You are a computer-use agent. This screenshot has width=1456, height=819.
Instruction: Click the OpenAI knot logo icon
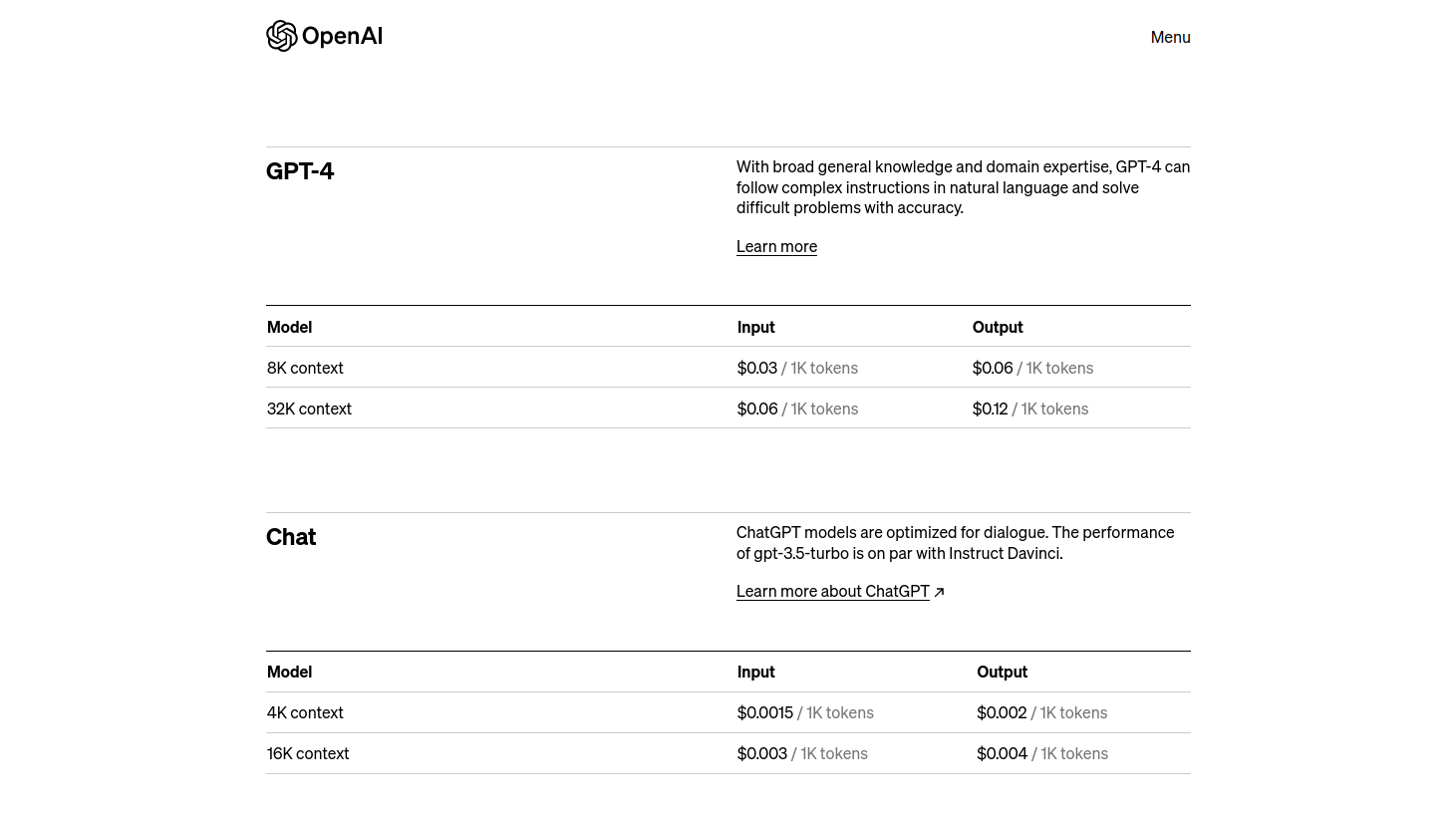pos(282,36)
